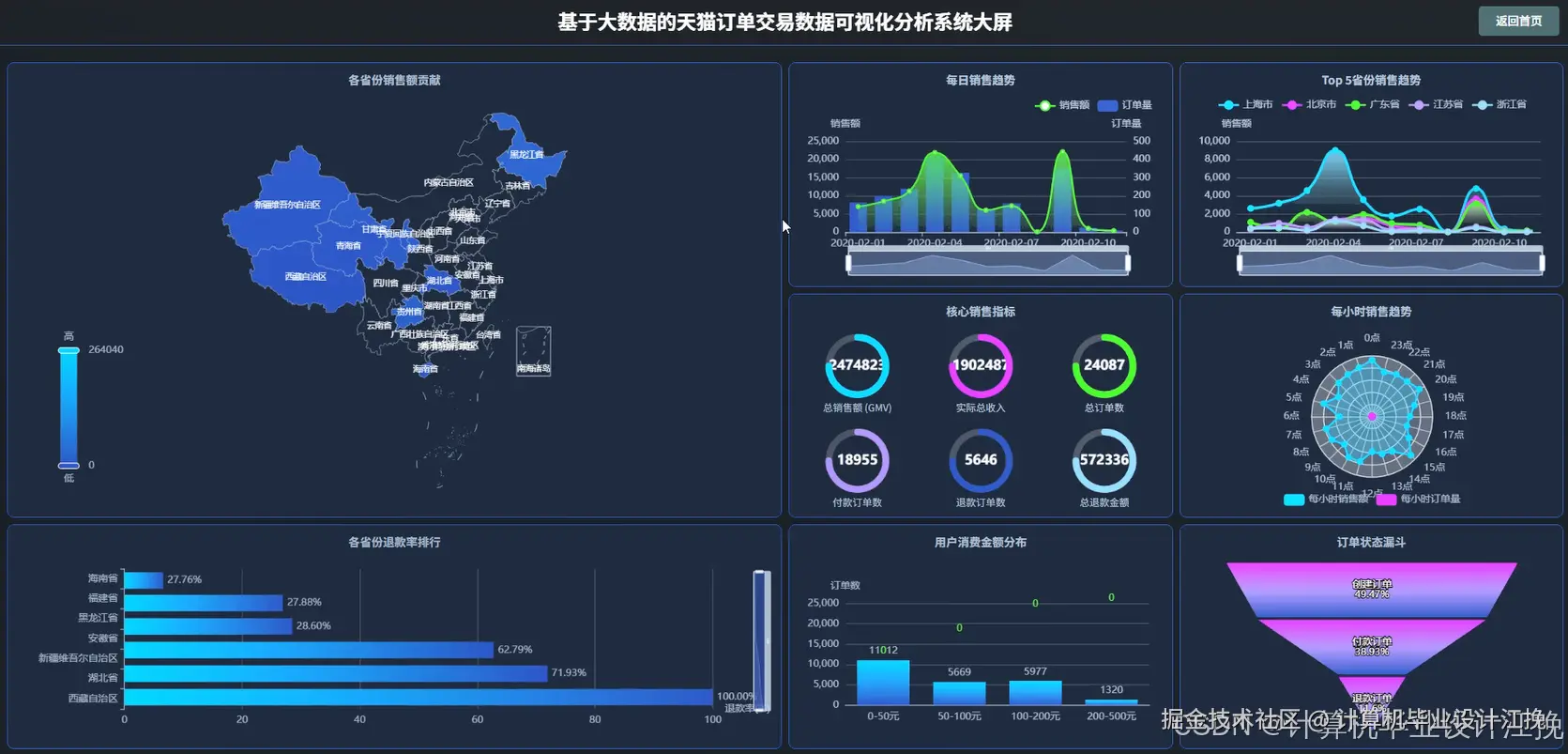Viewport: 1568px width, 754px height.
Task: Click the 0-50元 bar
Action: point(883,683)
